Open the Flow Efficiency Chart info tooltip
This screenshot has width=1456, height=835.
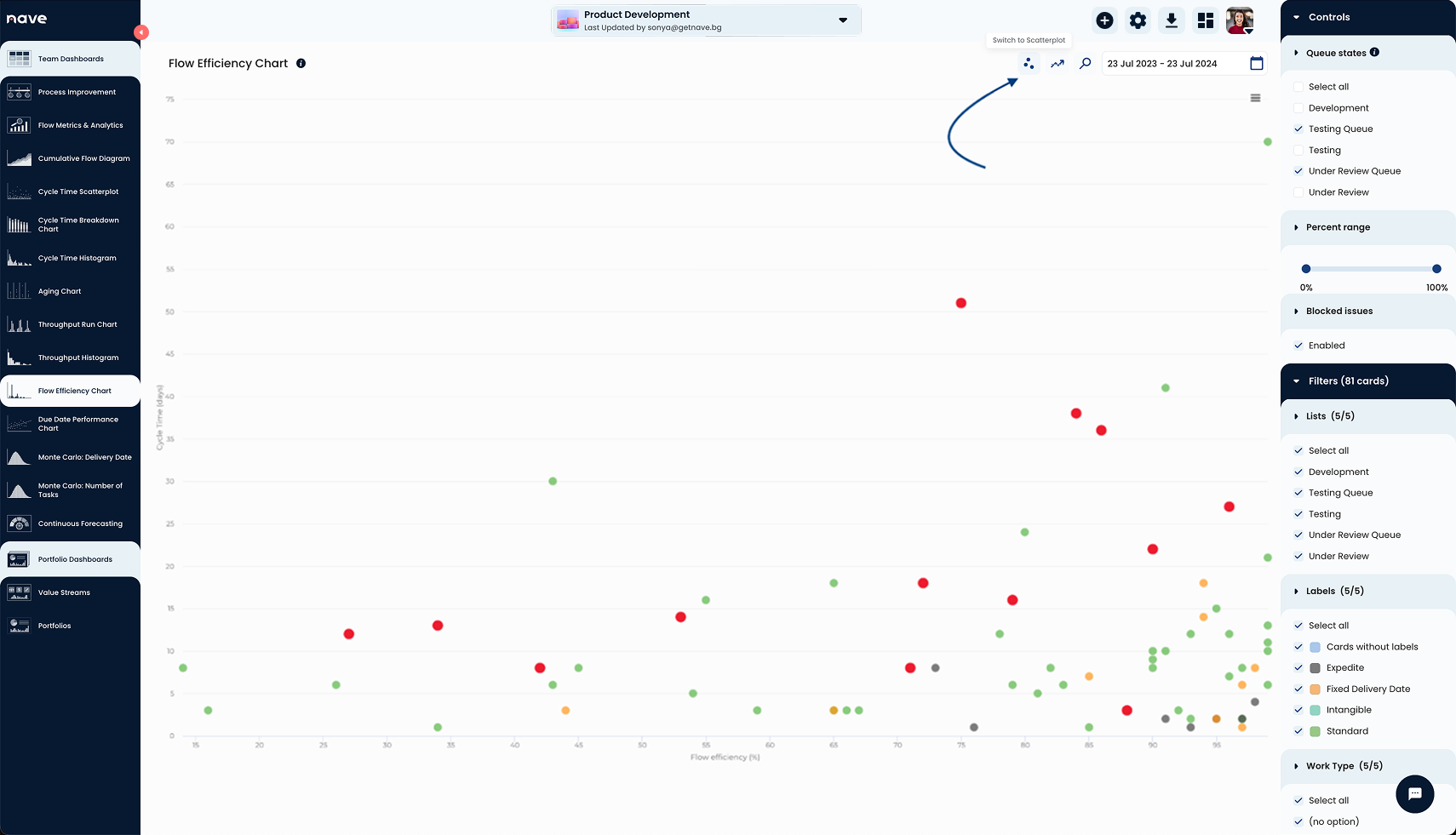(300, 63)
